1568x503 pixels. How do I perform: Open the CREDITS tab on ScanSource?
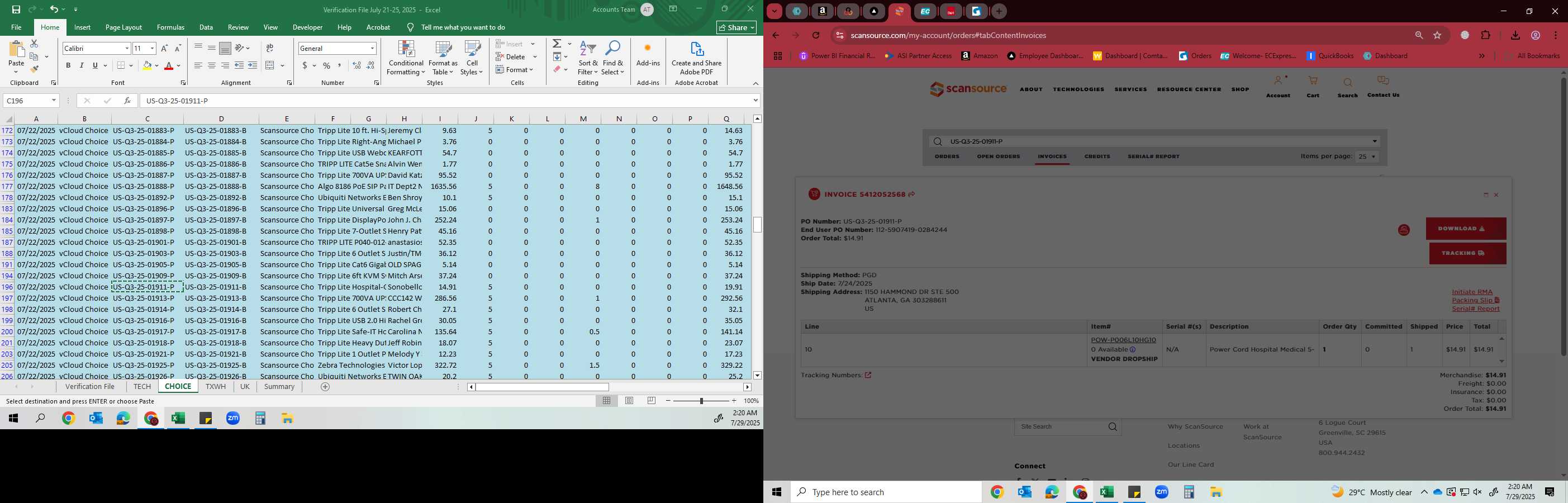(1097, 156)
